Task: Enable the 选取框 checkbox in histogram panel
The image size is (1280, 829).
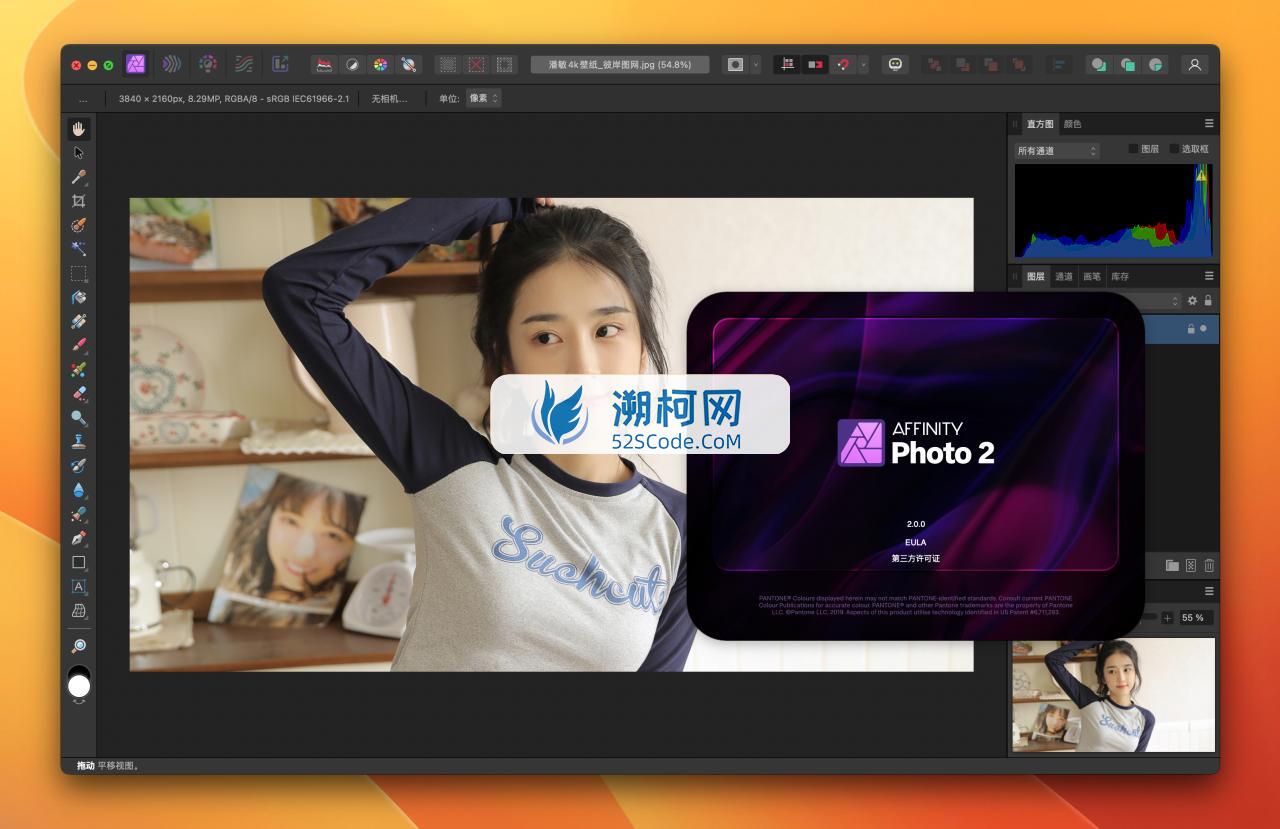Action: pyautogui.click(x=1174, y=149)
